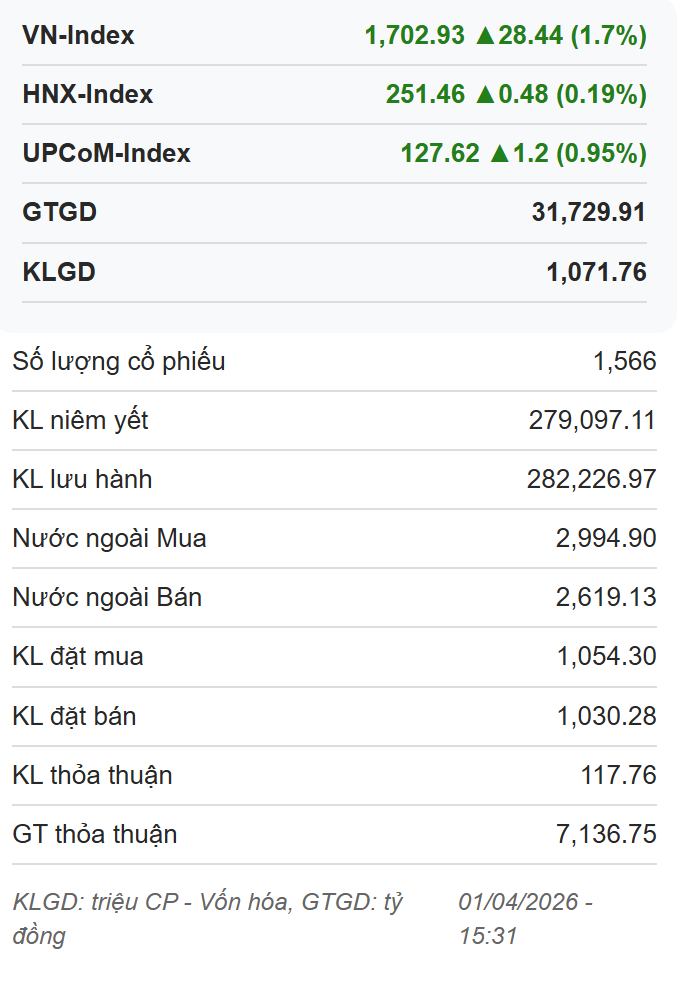Image resolution: width=686 pixels, height=1004 pixels.
Task: Click the green up arrow beside VN-Index change
Action: point(485,36)
